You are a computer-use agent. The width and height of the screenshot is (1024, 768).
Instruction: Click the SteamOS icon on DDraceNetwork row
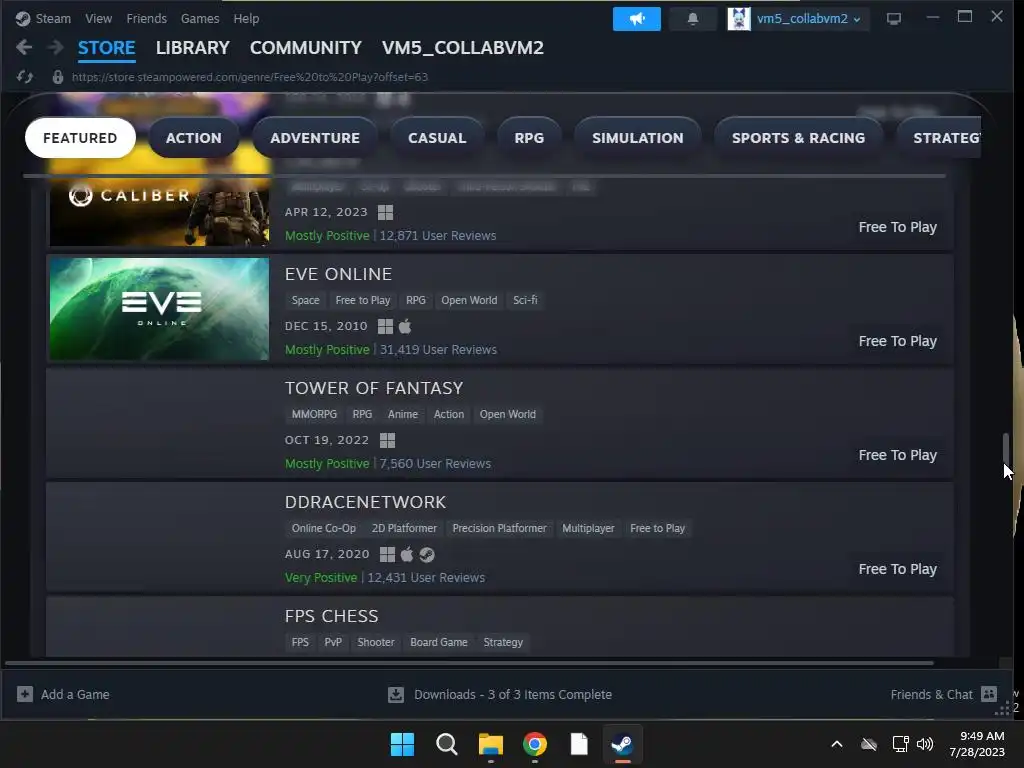coord(426,554)
